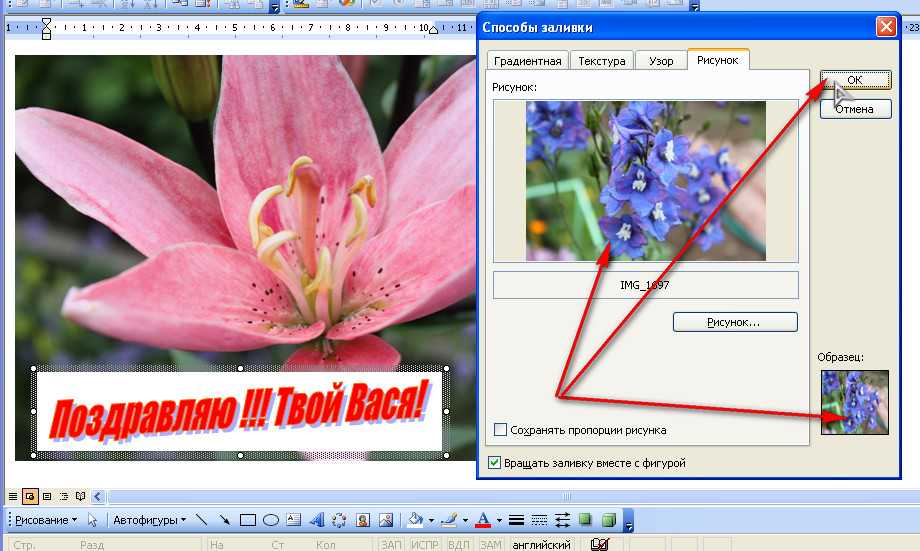
Task: Click the Insert Text Box icon
Action: pos(293,520)
